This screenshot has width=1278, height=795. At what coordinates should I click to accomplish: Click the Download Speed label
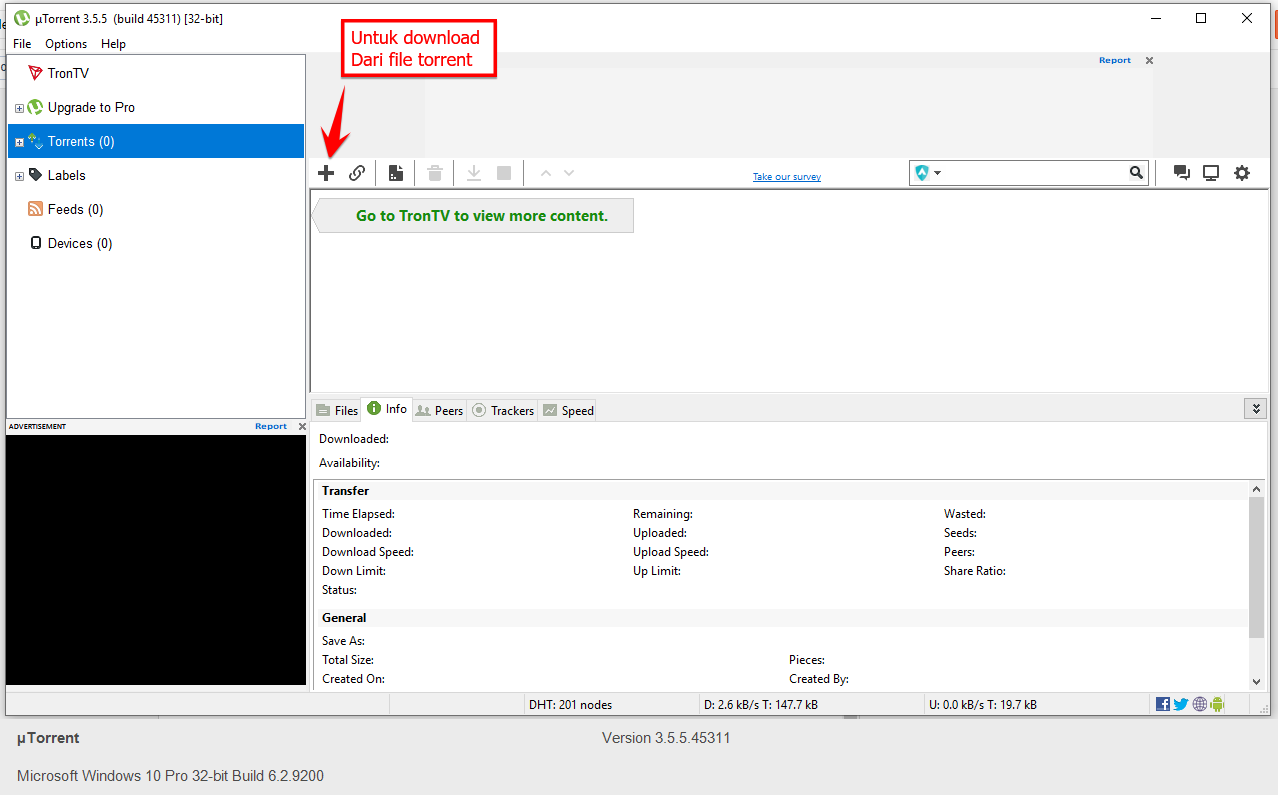368,552
